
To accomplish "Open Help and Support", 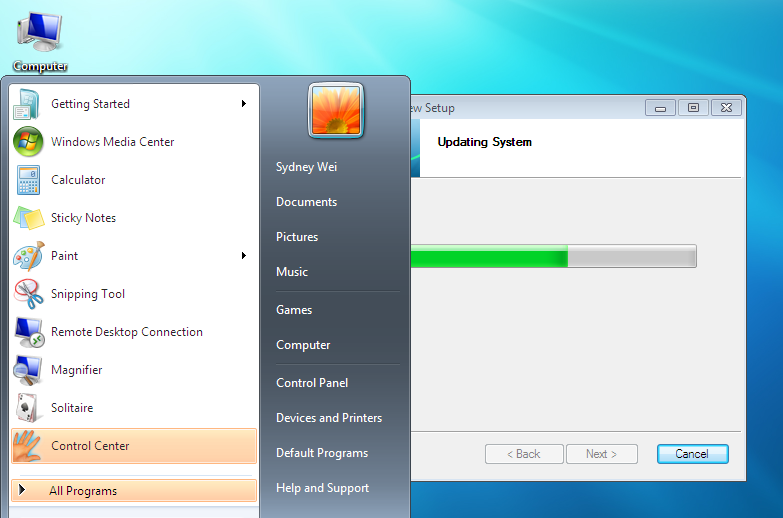I will click(x=322, y=488).
